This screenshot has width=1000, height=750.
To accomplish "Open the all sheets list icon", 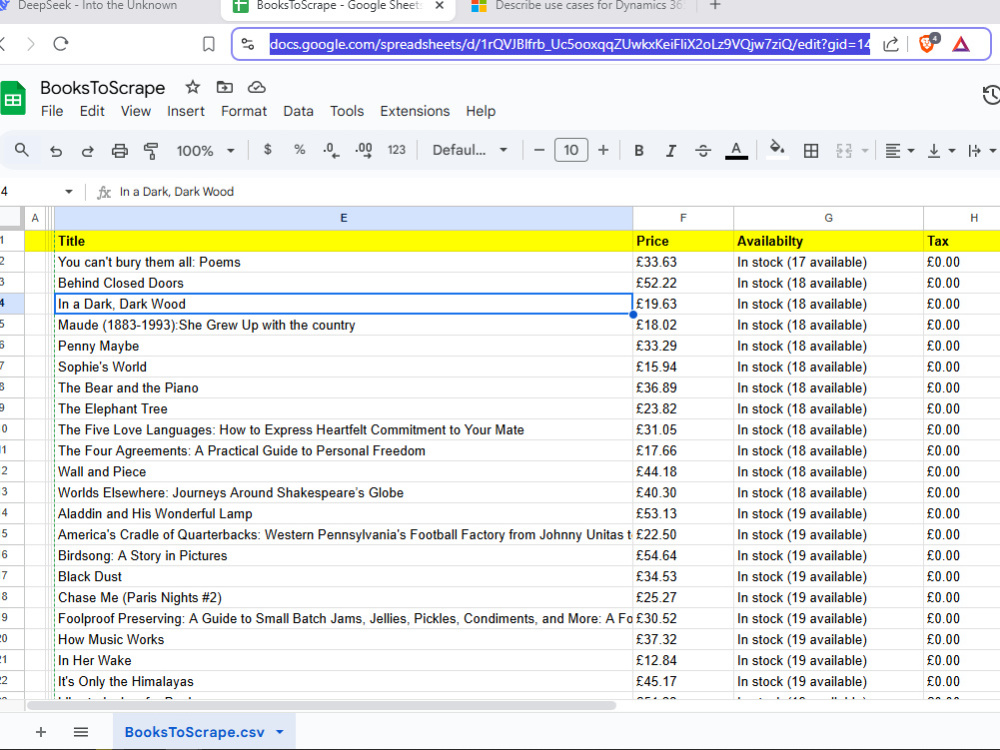I will 80,732.
